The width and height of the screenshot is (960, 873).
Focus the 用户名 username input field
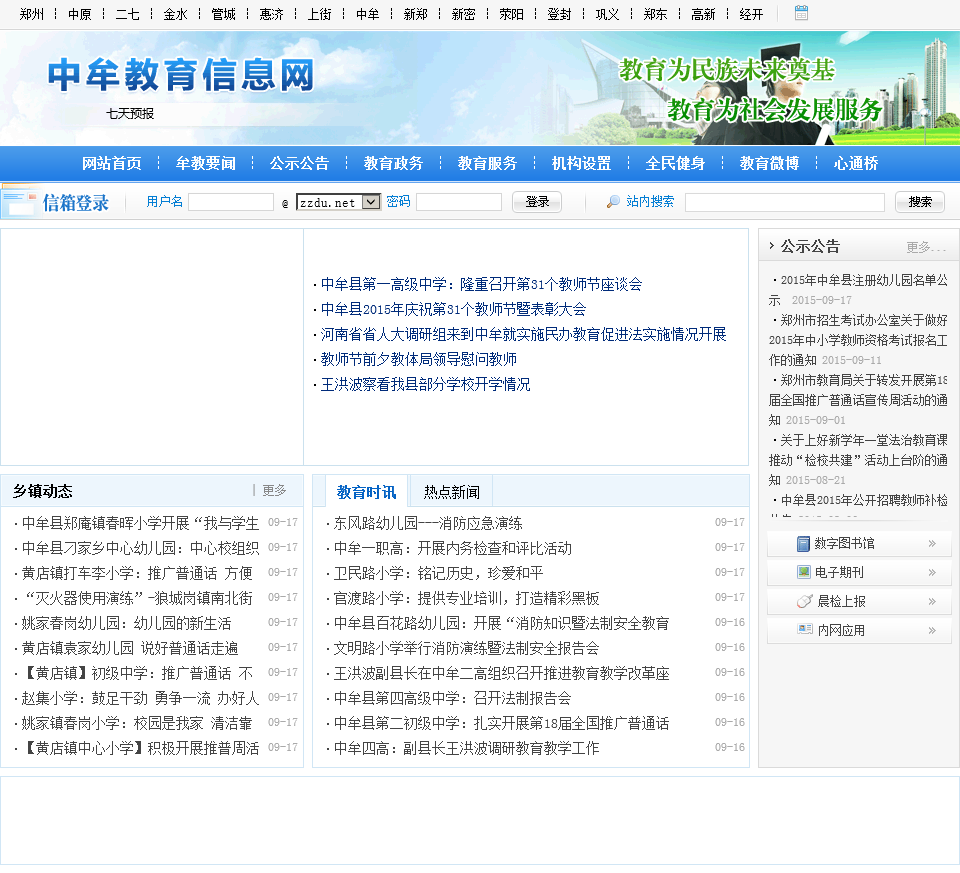[x=231, y=202]
